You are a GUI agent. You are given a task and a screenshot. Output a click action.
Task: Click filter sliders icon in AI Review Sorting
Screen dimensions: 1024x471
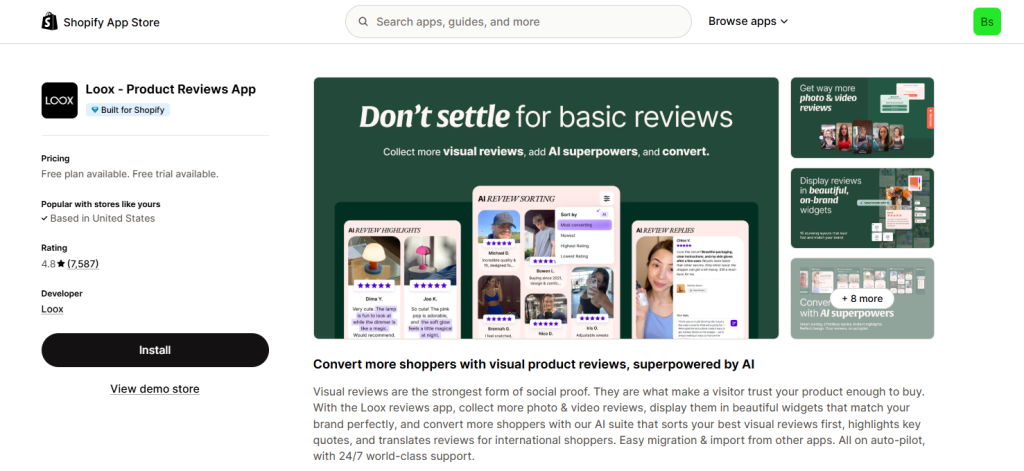point(606,199)
